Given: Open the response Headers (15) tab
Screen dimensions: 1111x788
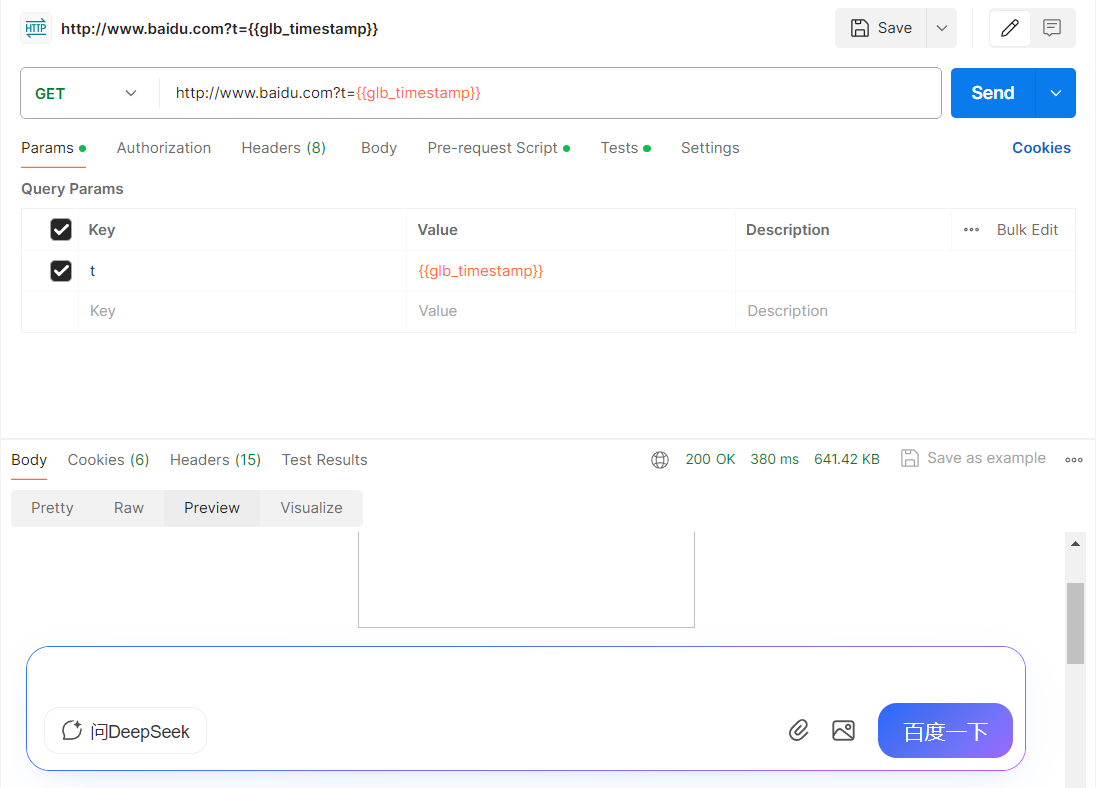Looking at the screenshot, I should (x=215, y=460).
